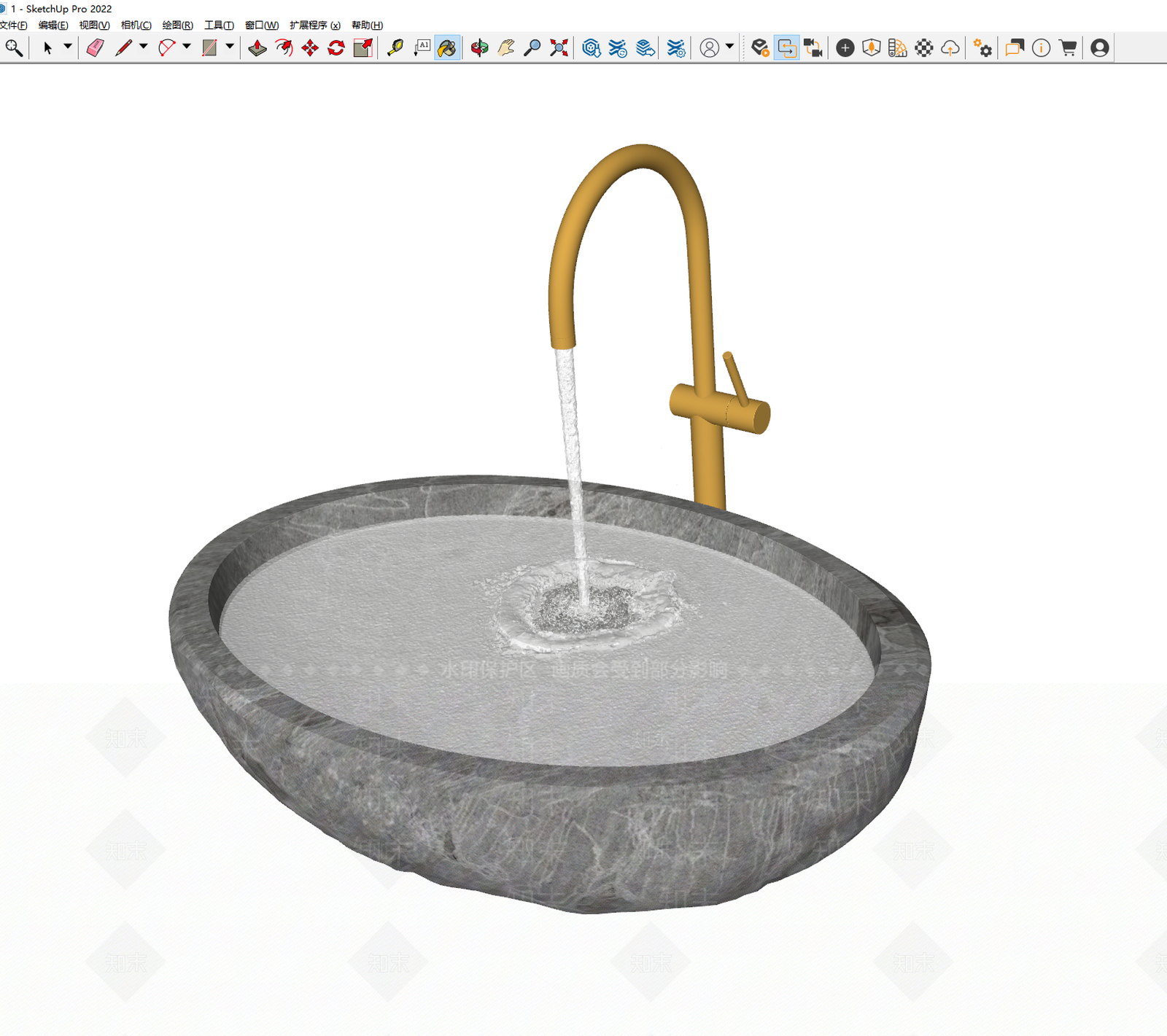This screenshot has height=1036, width=1167.
Task: Open the gears settings icon
Action: (x=982, y=48)
